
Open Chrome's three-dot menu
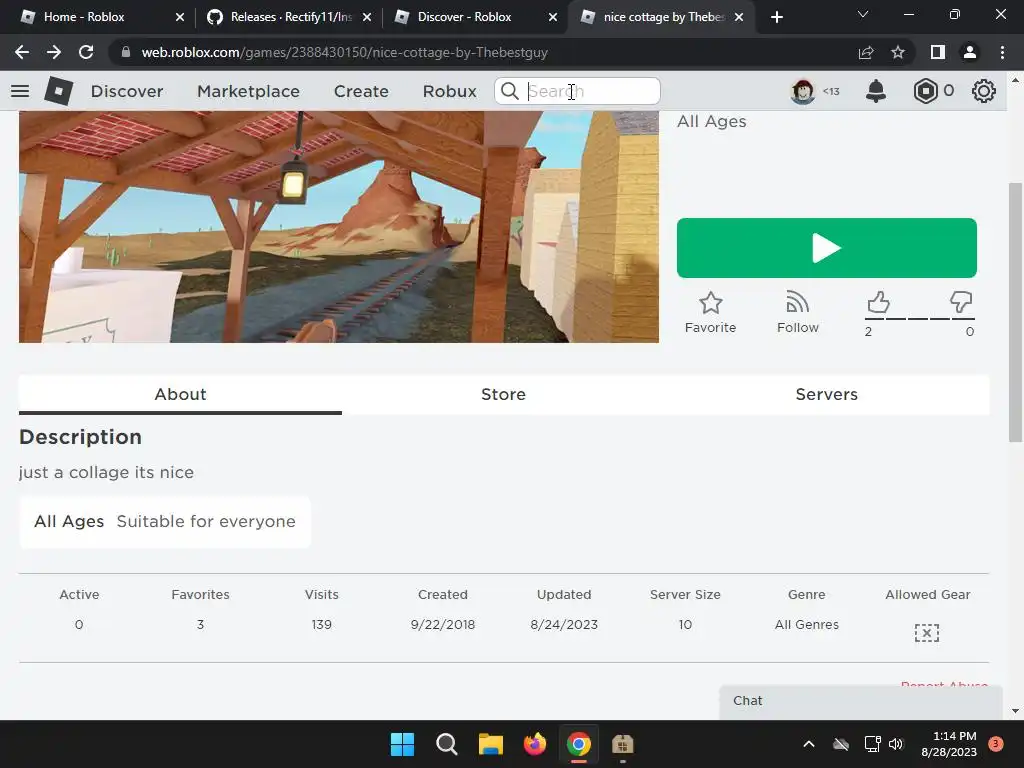point(1002,52)
